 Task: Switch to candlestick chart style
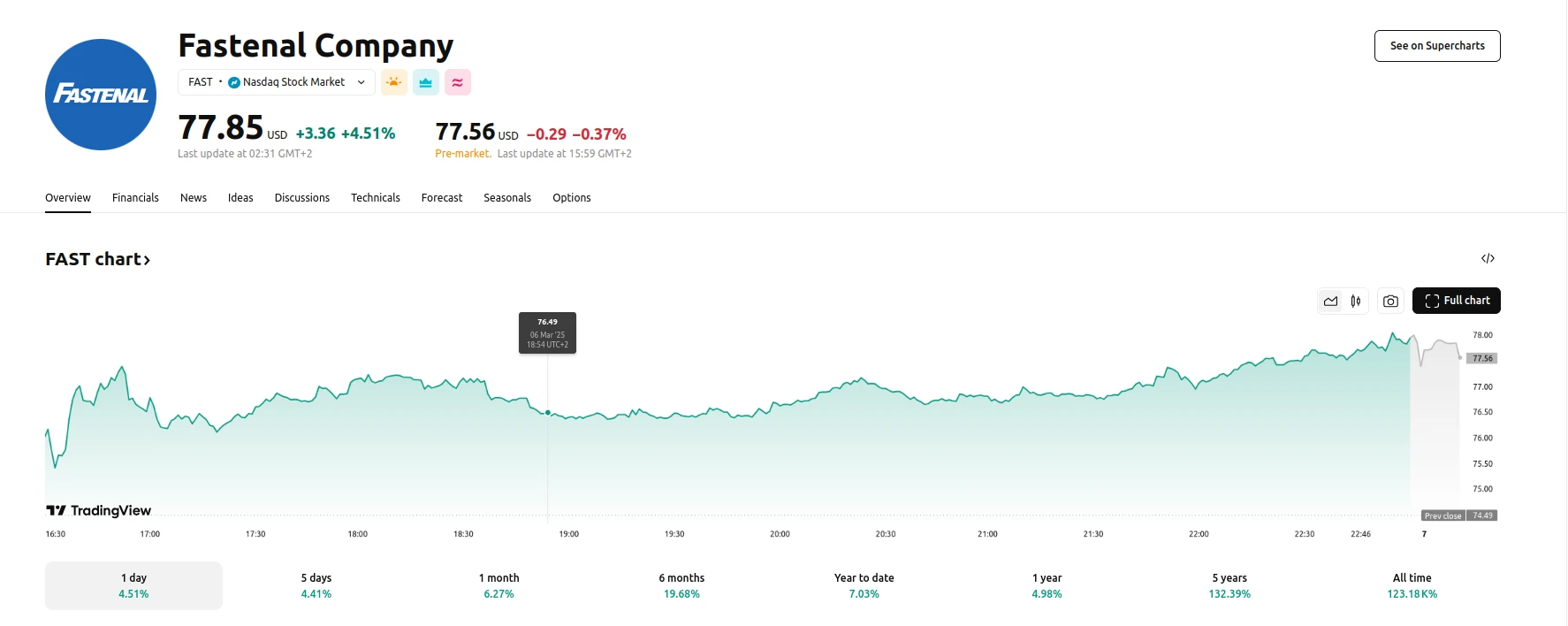click(1355, 301)
